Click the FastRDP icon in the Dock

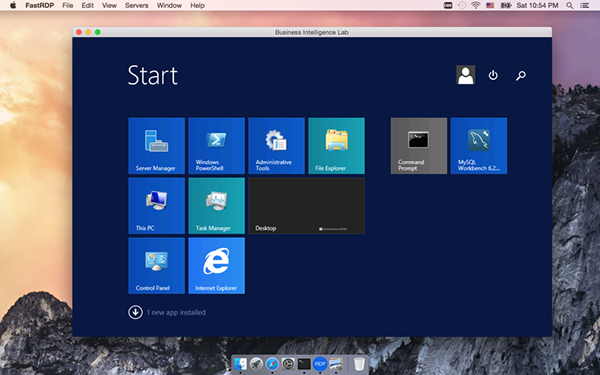pyautogui.click(x=320, y=364)
